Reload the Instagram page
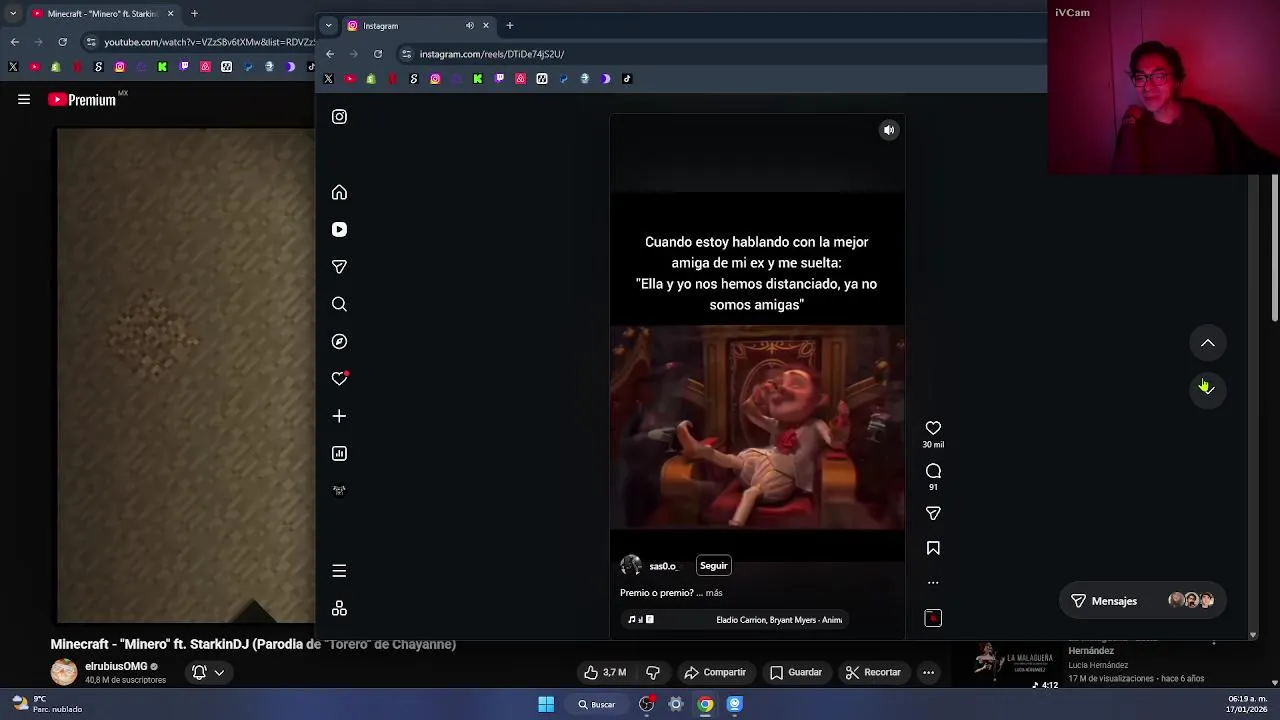Screen dimensions: 1280x720 pyautogui.click(x=378, y=54)
